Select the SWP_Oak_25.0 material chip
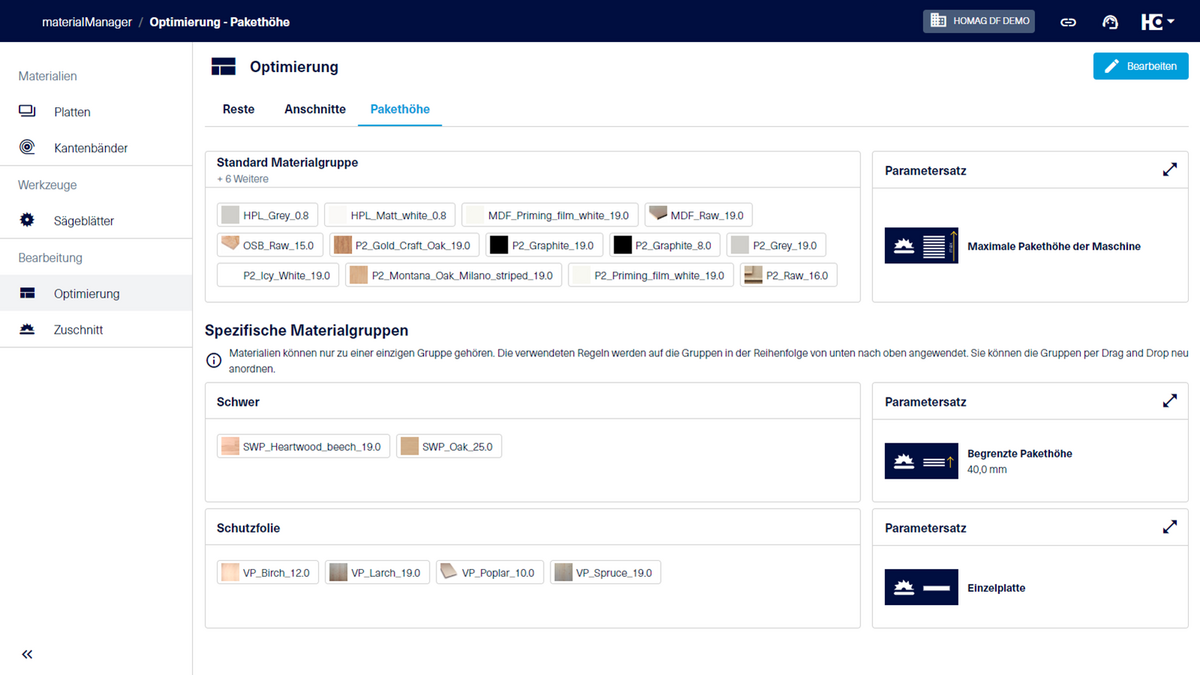Screen dimensions: 1200x675 449,446
